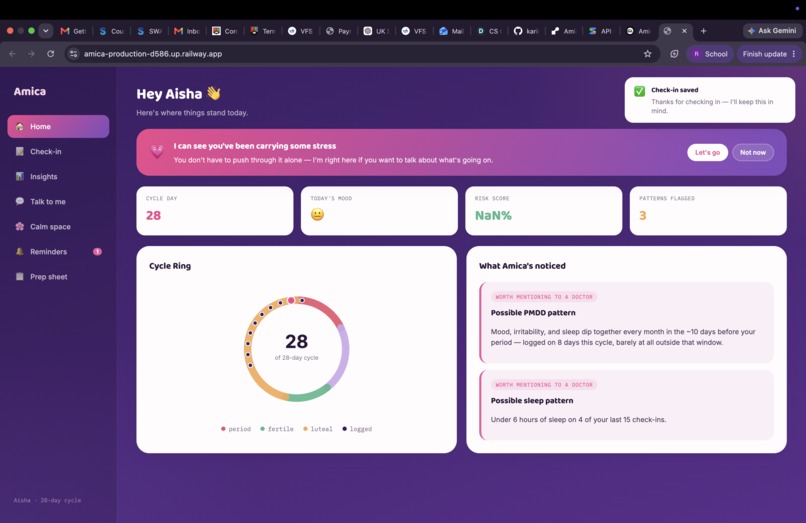Click the Check-in saved notification text
806x523 pixels.
[x=674, y=90]
